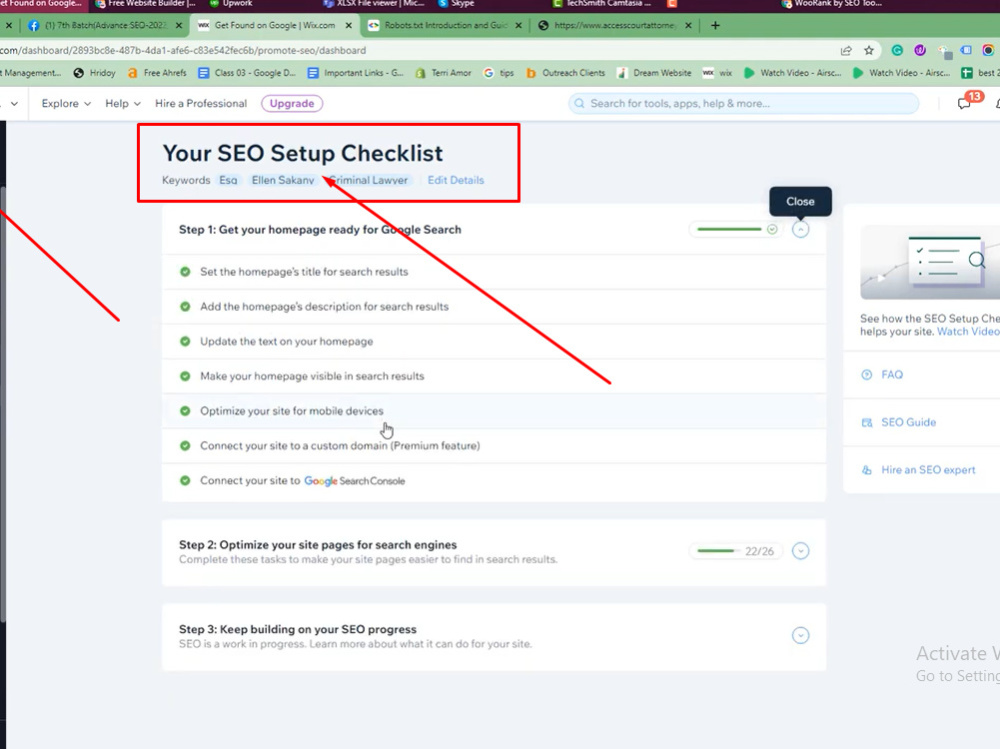Open the Upwork bookmark in top bar

[x=231, y=4]
